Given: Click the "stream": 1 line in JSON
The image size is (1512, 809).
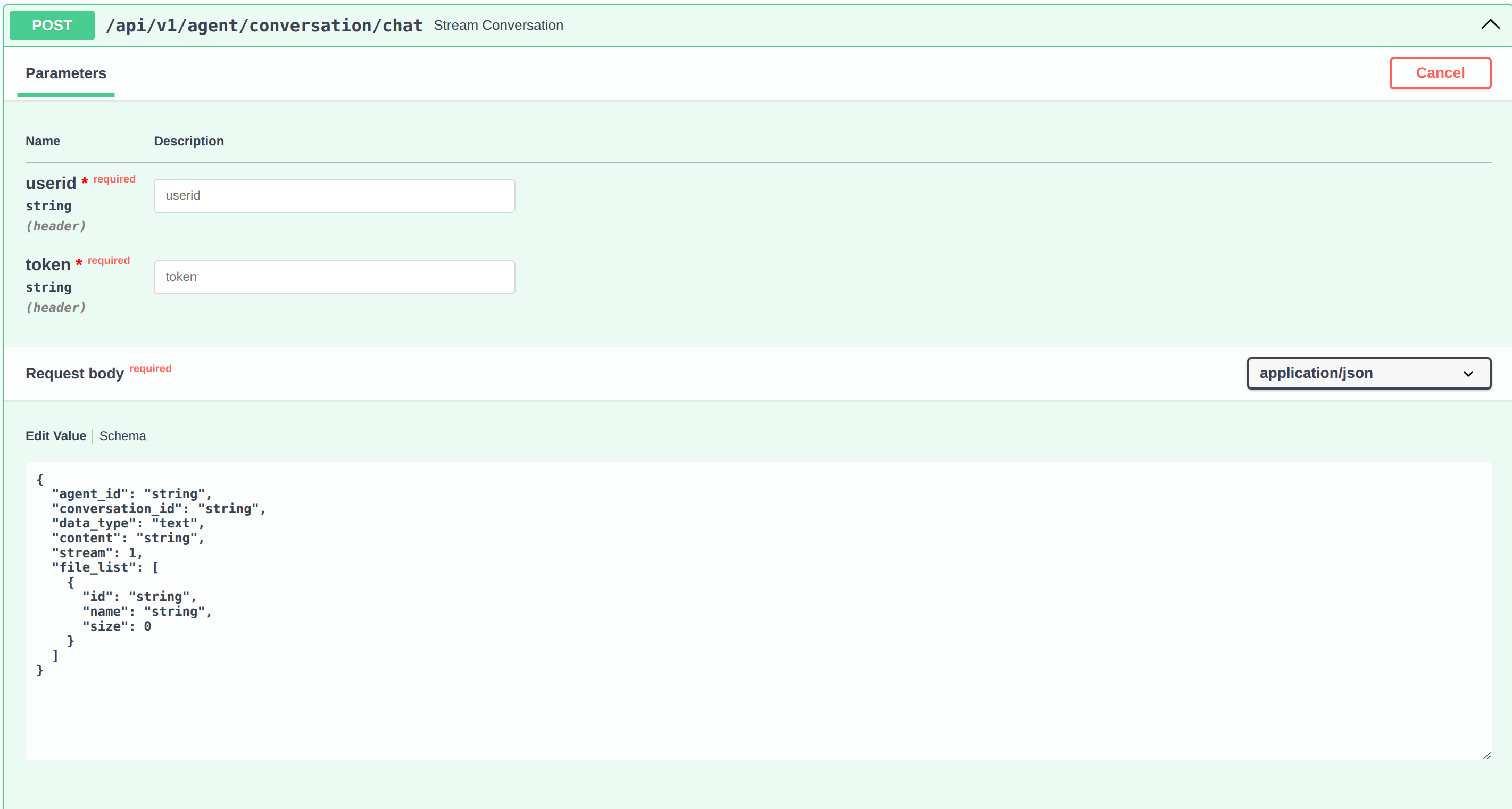Looking at the screenshot, I should 97,552.
